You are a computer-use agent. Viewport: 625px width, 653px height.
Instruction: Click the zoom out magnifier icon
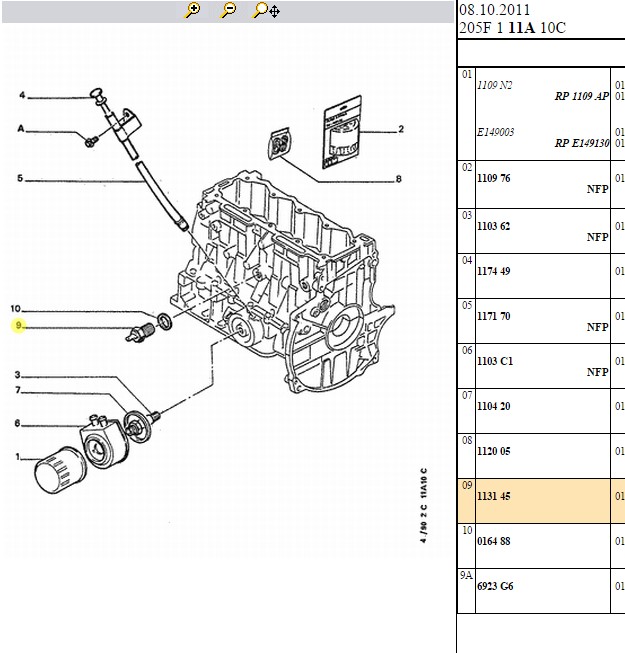[228, 10]
